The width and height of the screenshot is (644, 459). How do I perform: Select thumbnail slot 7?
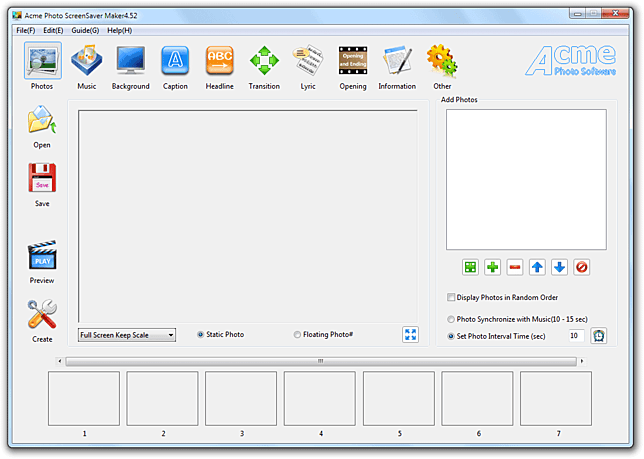click(556, 399)
